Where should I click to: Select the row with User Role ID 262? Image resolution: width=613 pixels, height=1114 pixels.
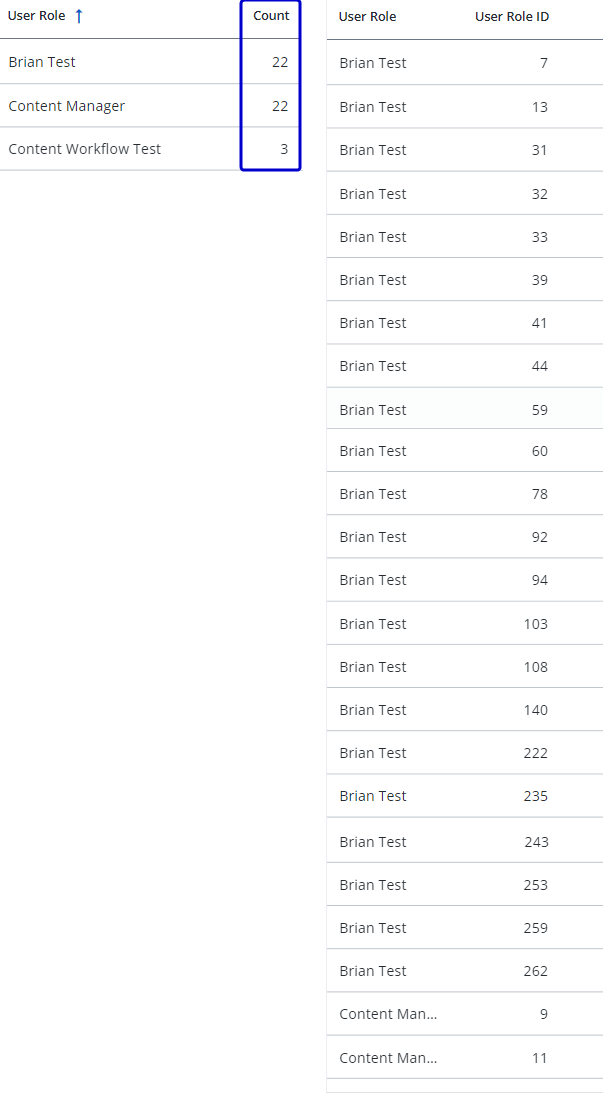point(465,970)
